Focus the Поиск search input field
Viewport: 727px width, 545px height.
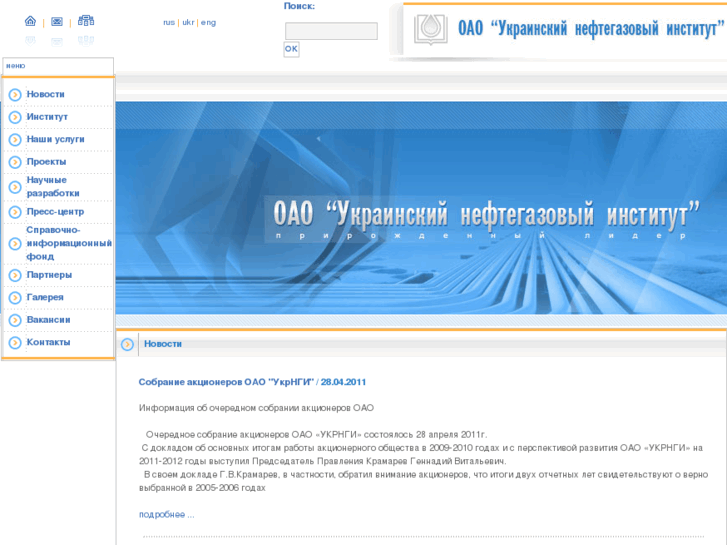pos(331,31)
